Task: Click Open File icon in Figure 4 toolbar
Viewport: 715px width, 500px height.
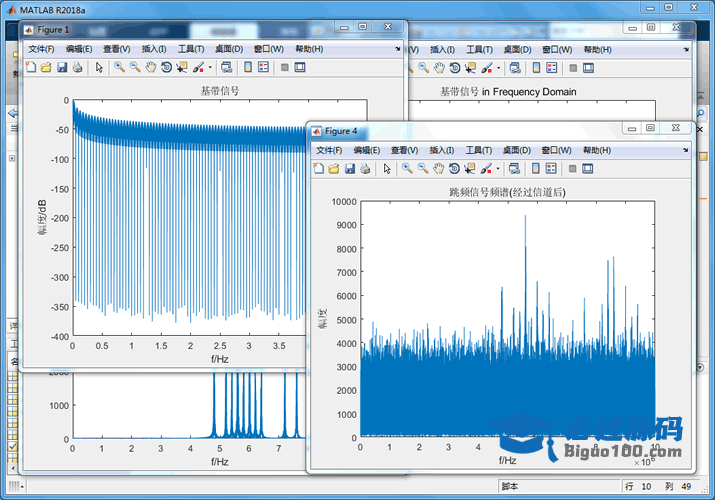Action: pos(334,169)
